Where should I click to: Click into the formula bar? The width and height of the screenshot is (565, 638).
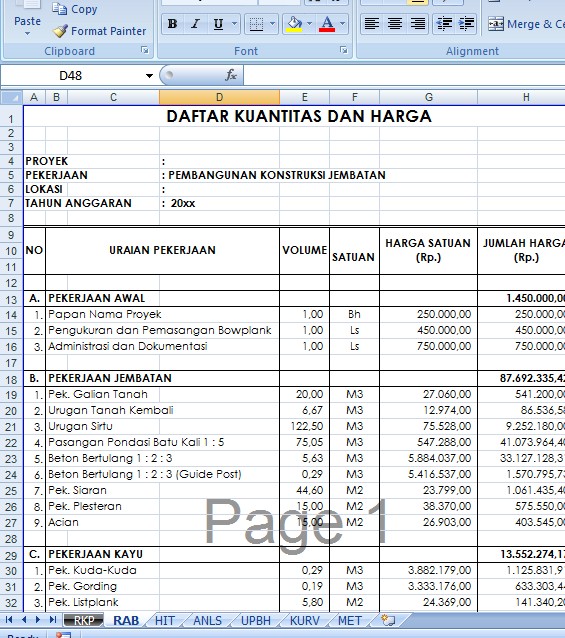coord(404,76)
